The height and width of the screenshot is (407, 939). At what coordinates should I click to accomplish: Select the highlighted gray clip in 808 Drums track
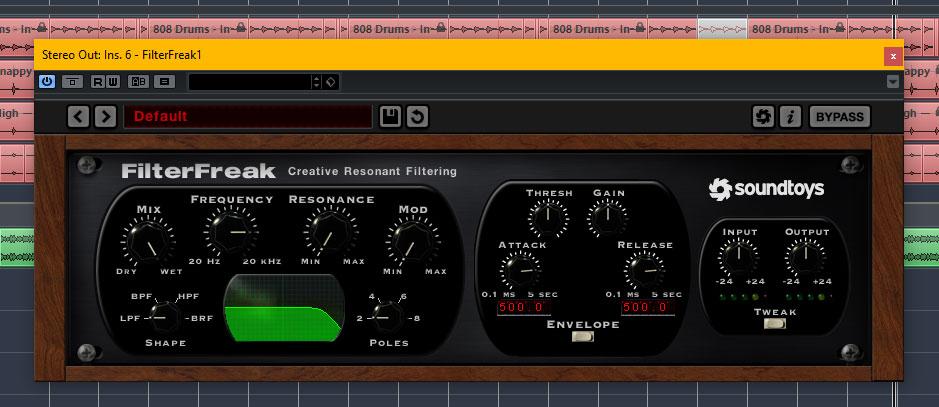722,28
